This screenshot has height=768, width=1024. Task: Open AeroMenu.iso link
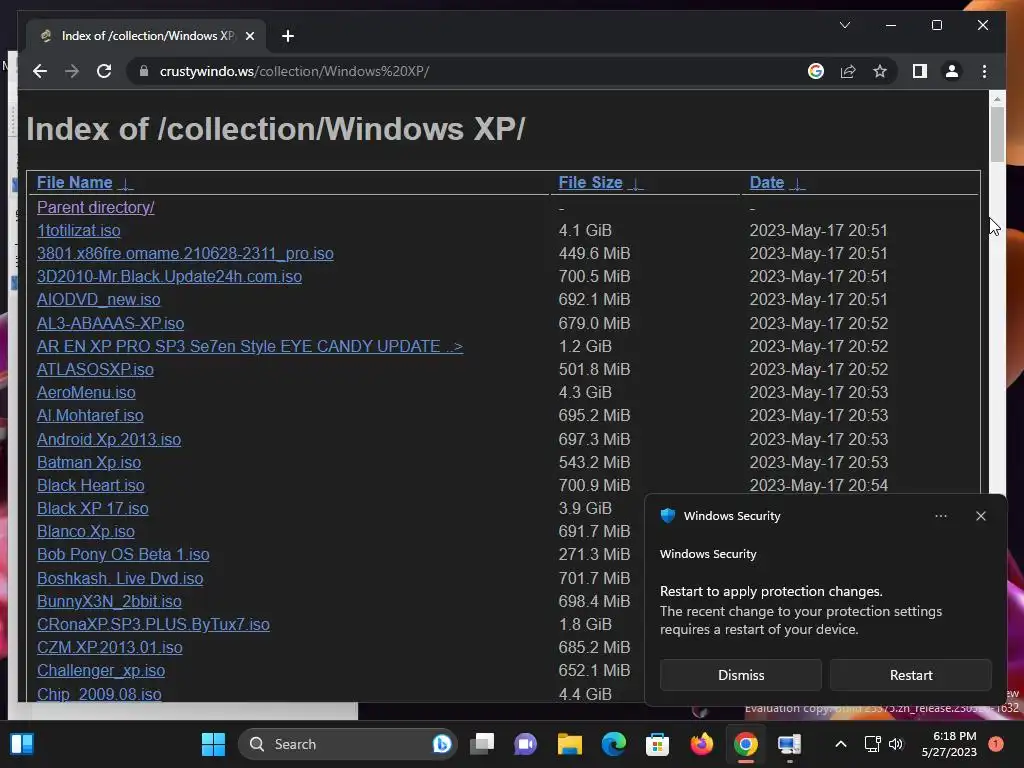[86, 392]
